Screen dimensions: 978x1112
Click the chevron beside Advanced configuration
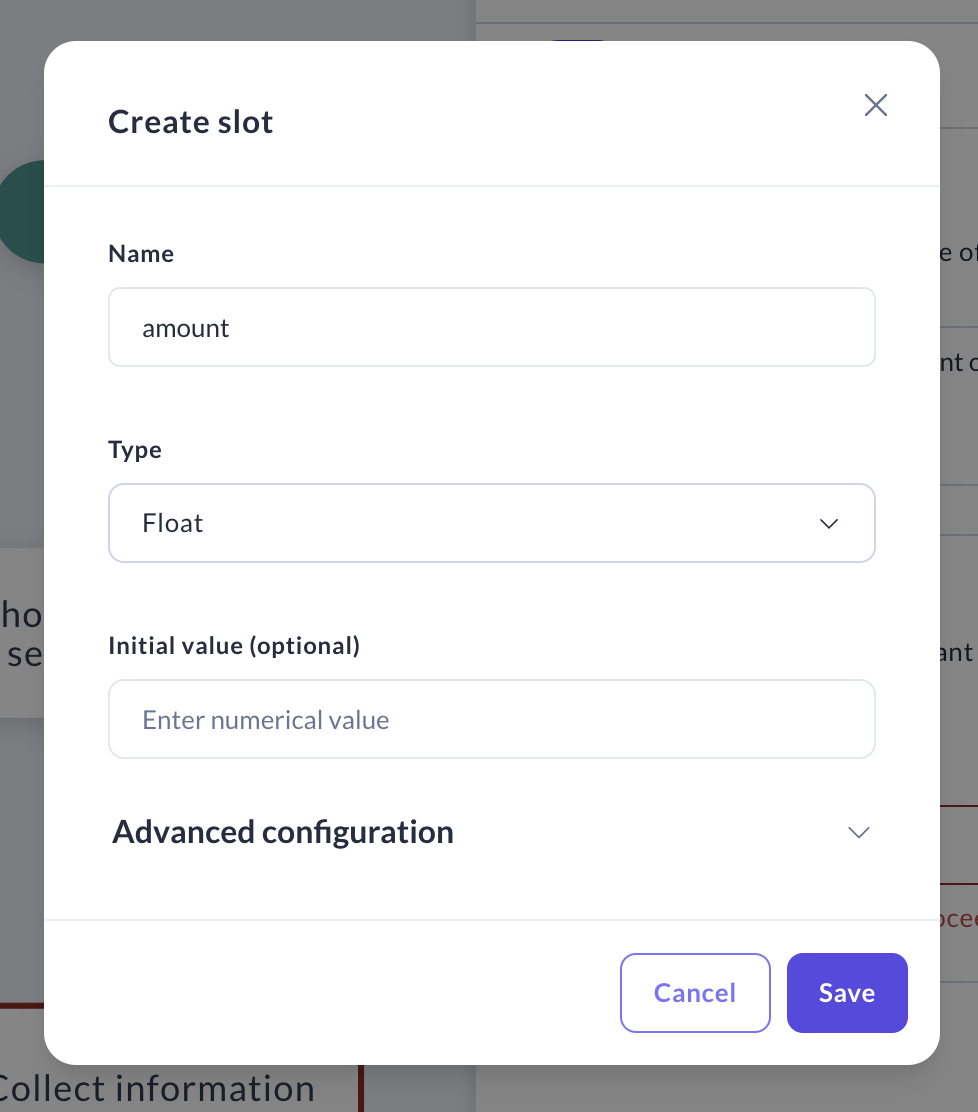tap(858, 832)
